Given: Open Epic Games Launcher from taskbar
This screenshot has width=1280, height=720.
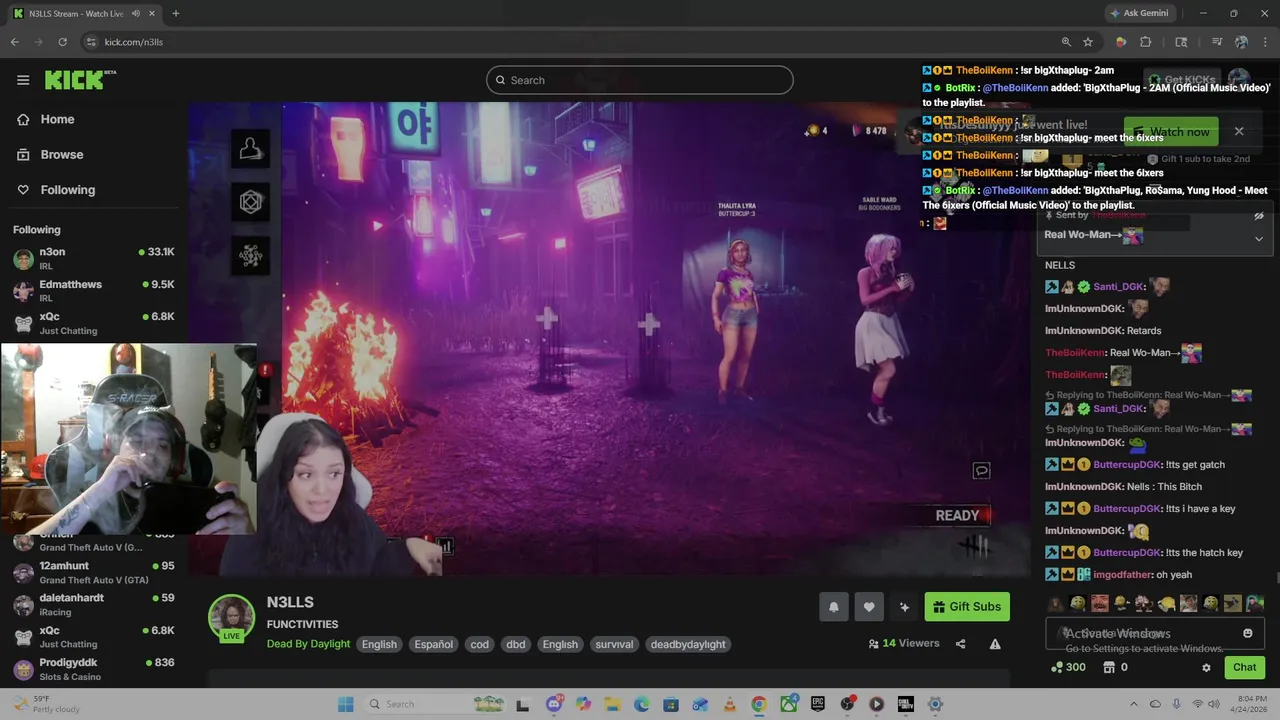Looking at the screenshot, I should (818, 704).
